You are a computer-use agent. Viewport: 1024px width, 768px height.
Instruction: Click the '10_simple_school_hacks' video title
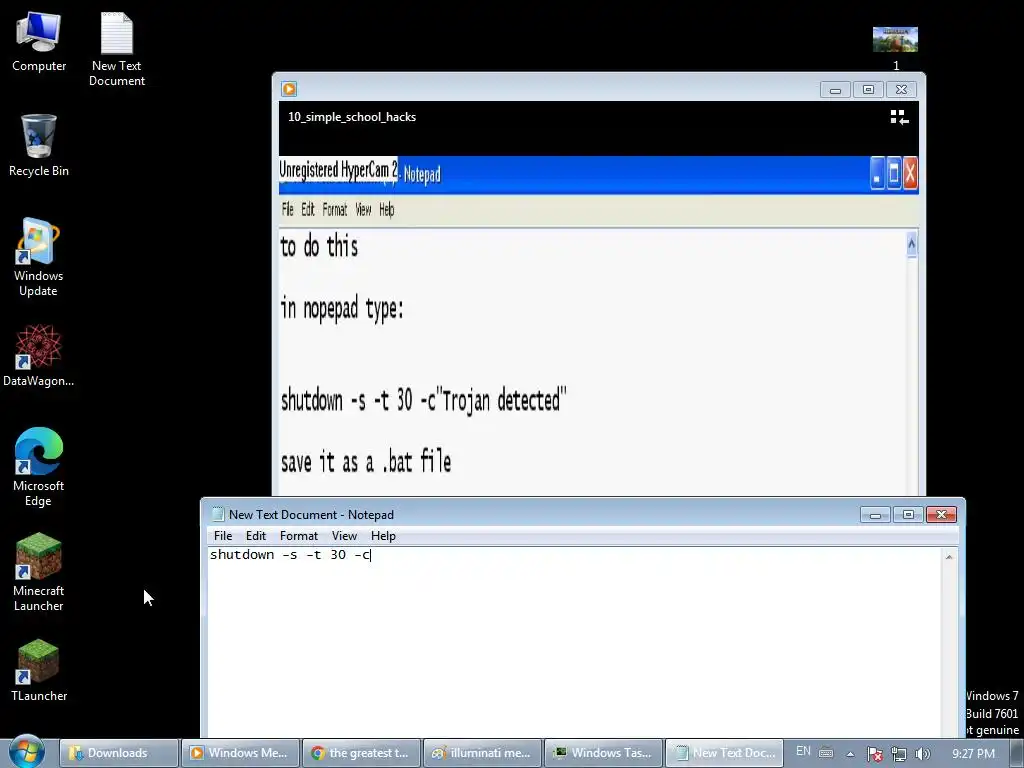[x=352, y=117]
